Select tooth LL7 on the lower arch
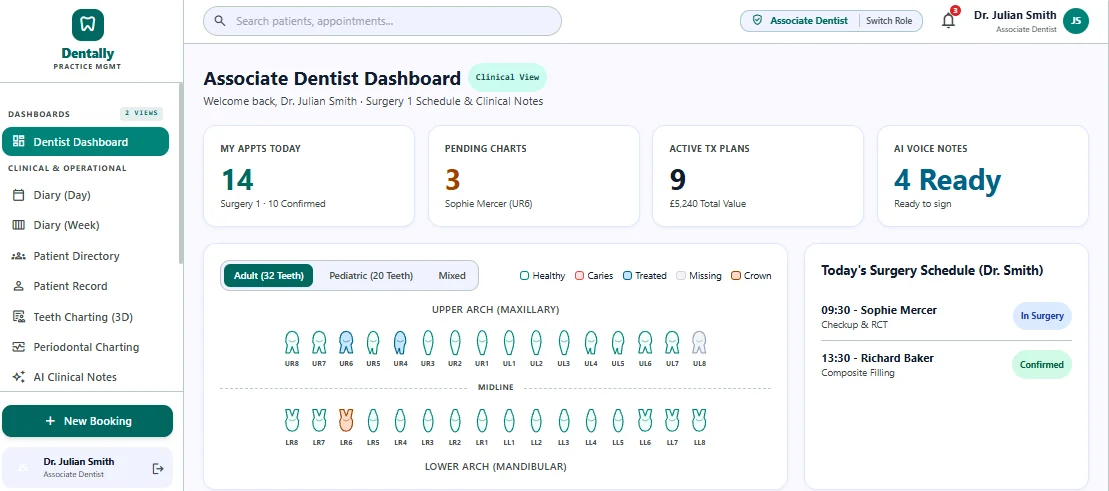 [672, 420]
